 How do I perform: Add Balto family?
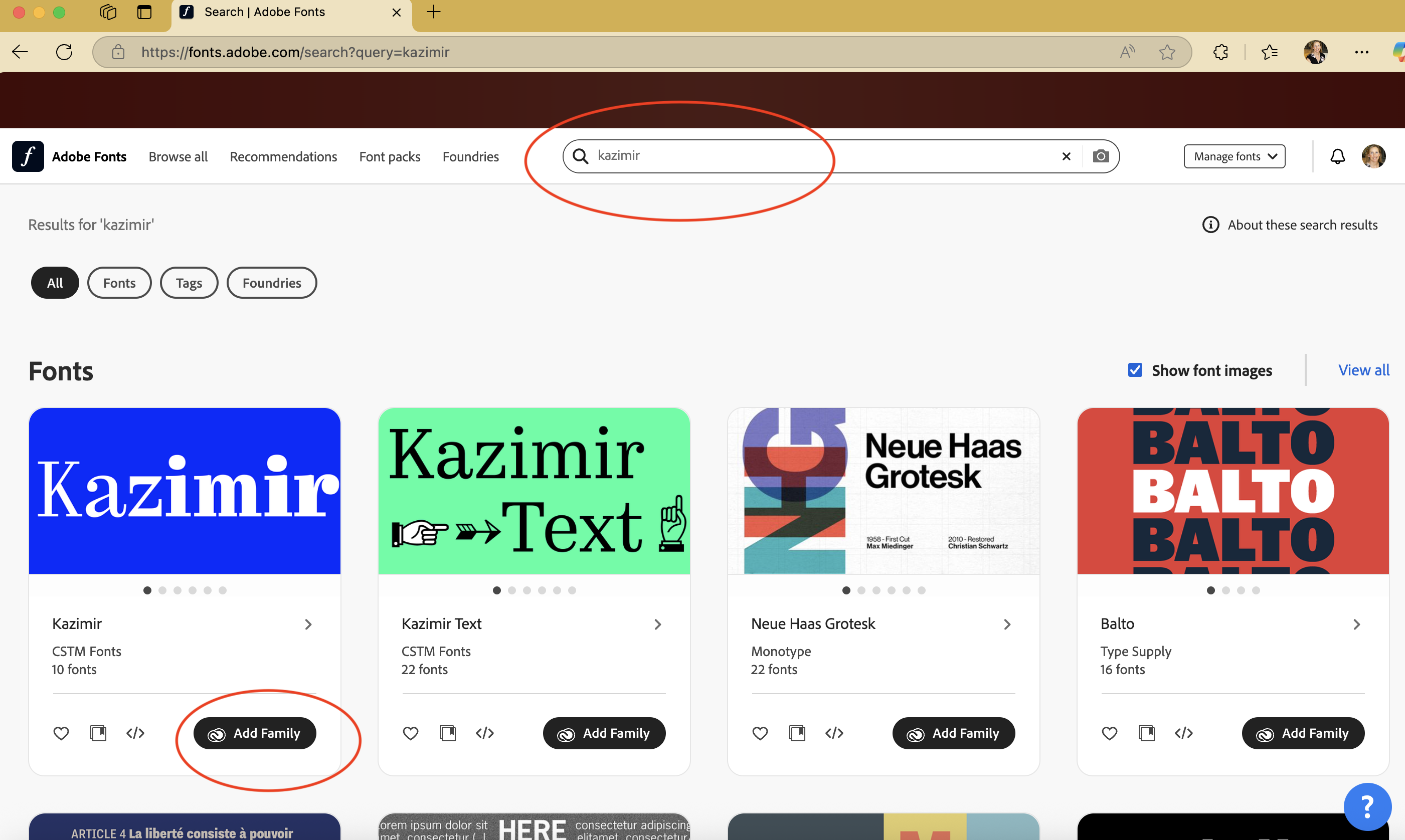click(x=1303, y=733)
